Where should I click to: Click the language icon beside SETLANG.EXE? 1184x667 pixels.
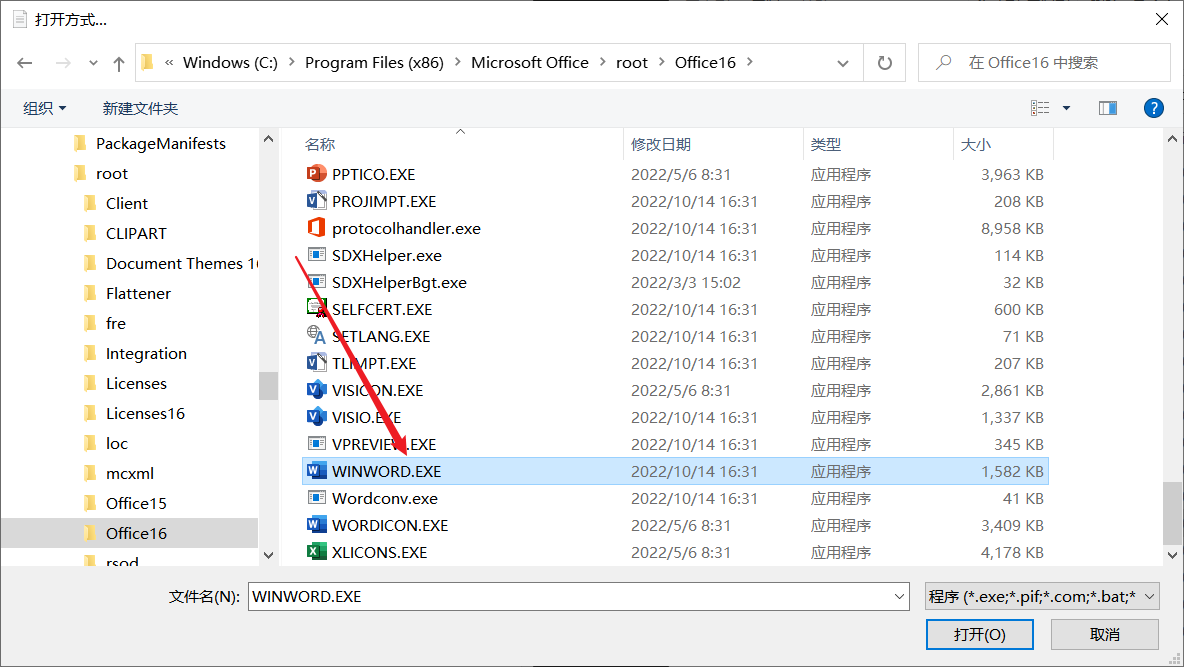[316, 336]
